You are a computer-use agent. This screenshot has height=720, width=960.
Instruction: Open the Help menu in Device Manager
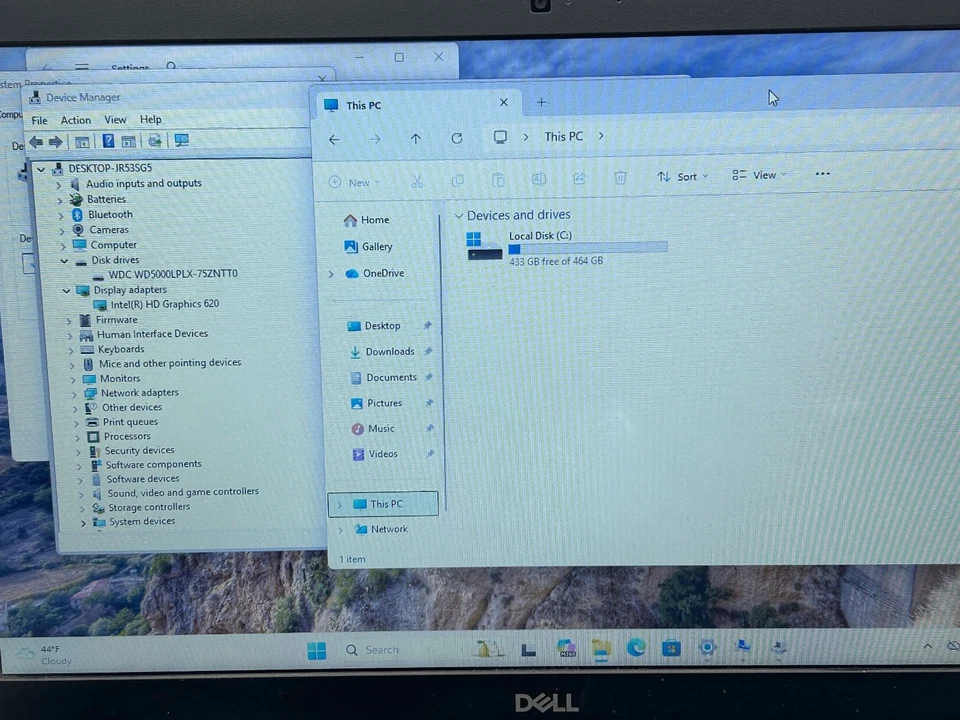pos(151,119)
